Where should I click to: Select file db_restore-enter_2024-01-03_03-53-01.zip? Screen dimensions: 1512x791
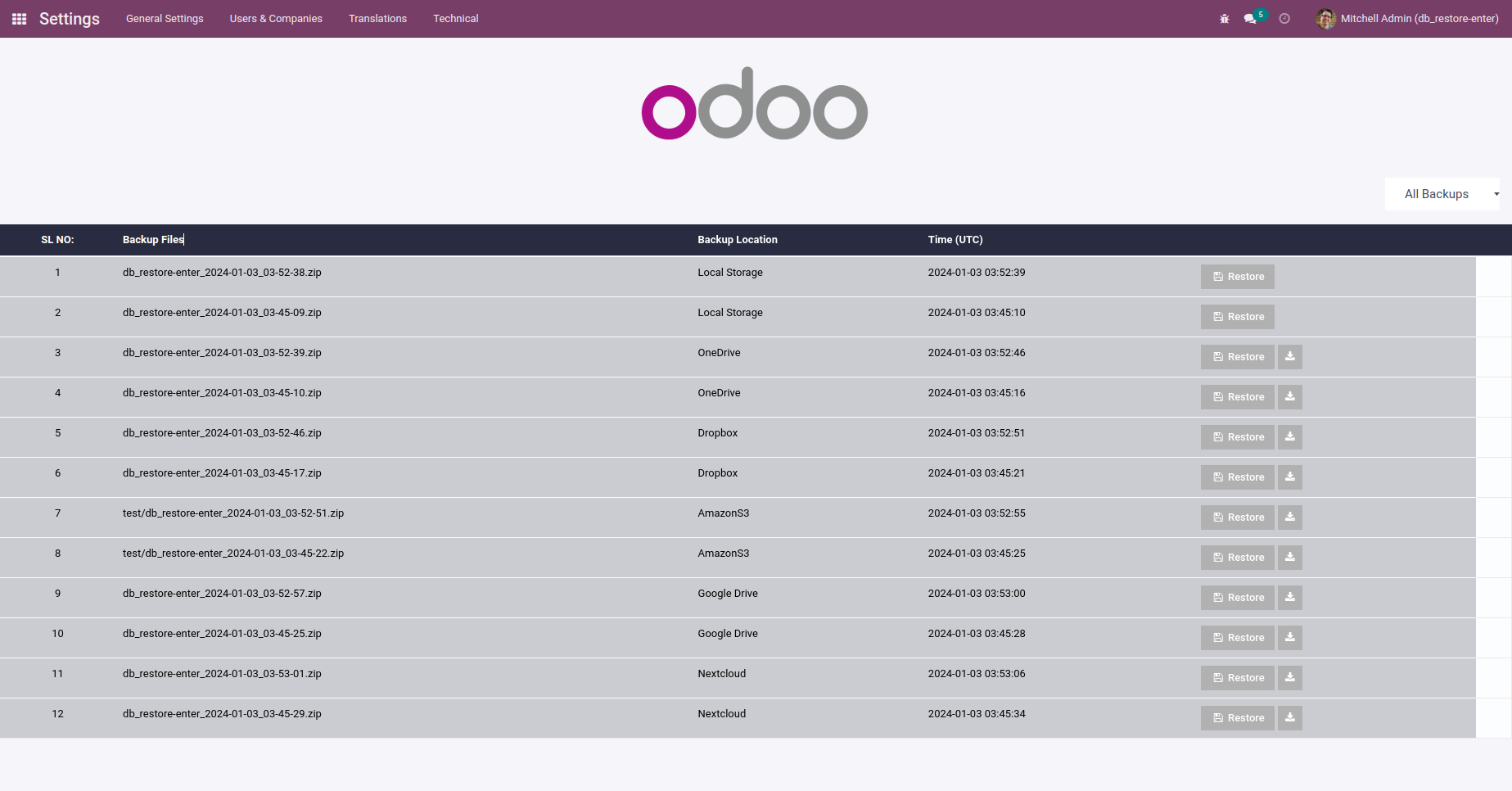222,674
